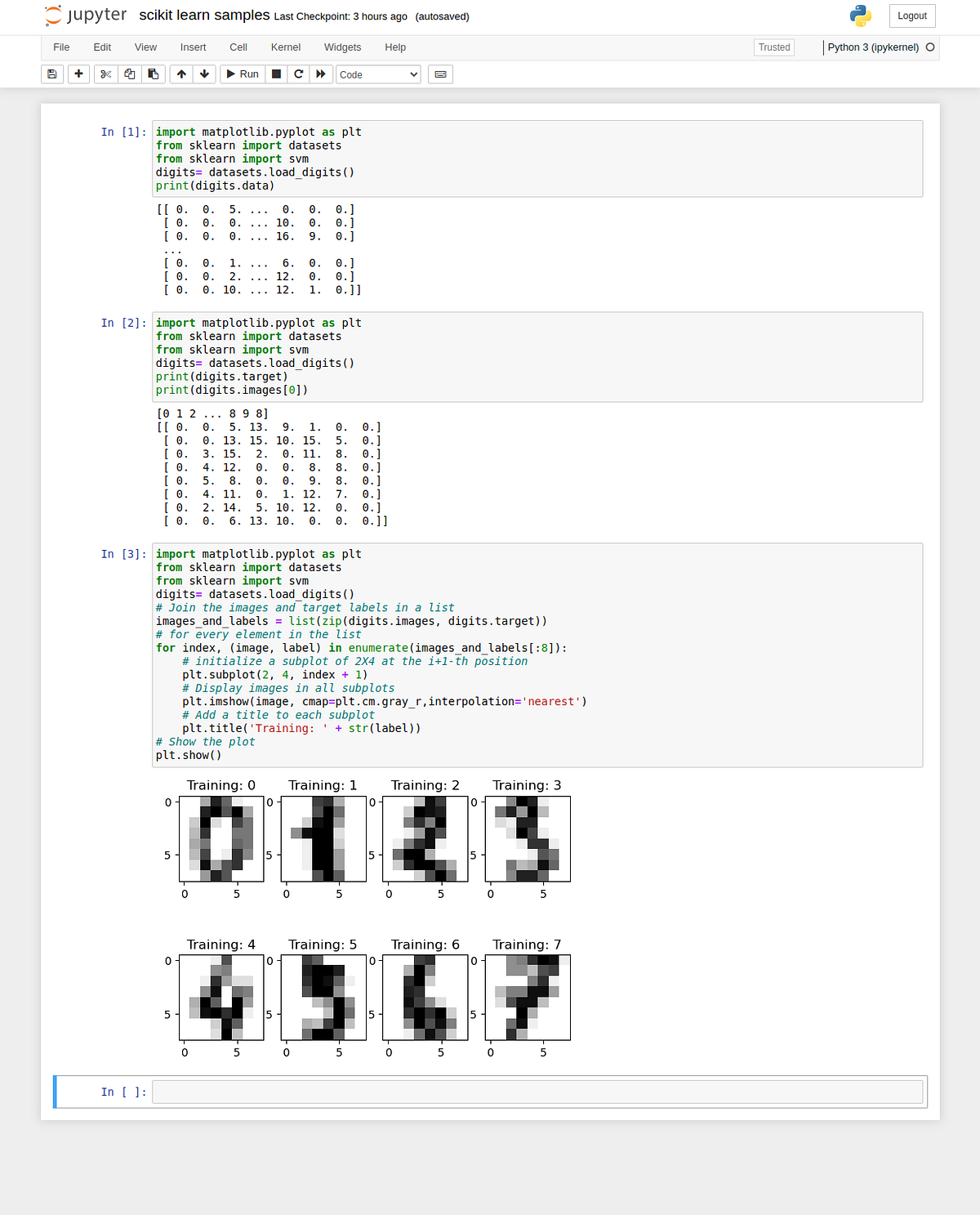Move selected cell up with the up arrow
The image size is (980, 1215).
tap(181, 74)
